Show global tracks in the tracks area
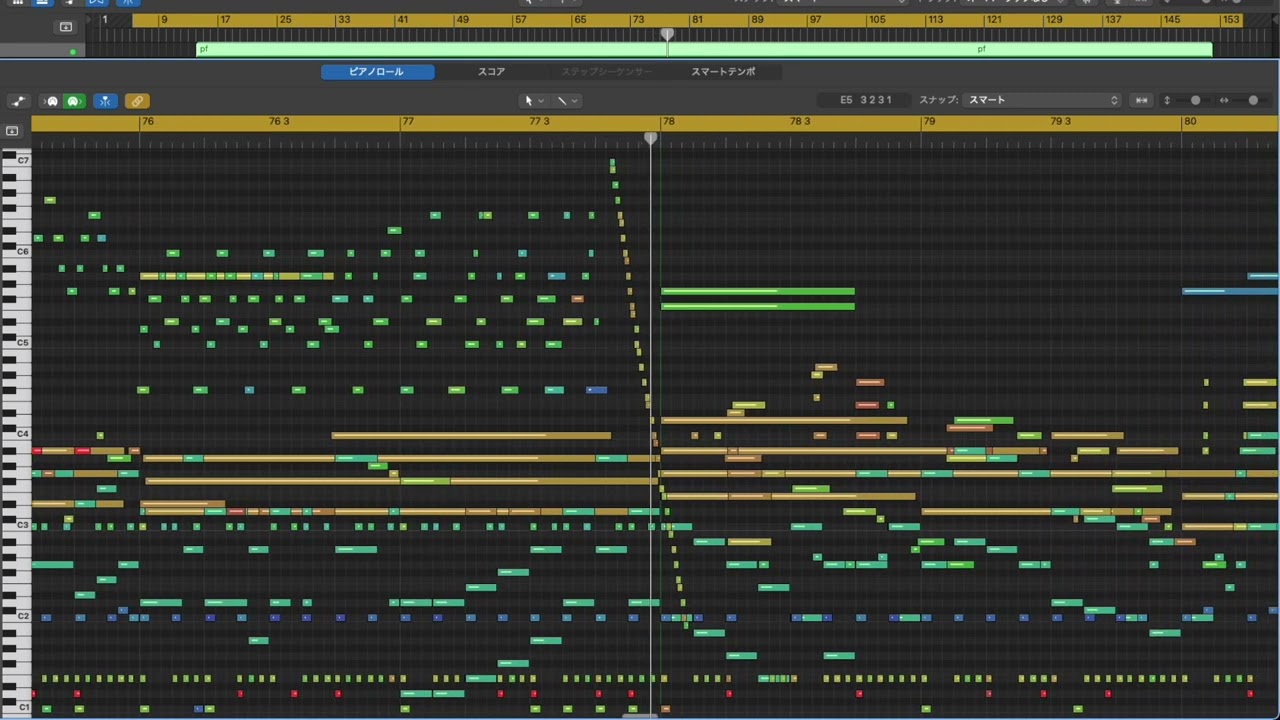This screenshot has height=720, width=1280. pyautogui.click(x=66, y=27)
